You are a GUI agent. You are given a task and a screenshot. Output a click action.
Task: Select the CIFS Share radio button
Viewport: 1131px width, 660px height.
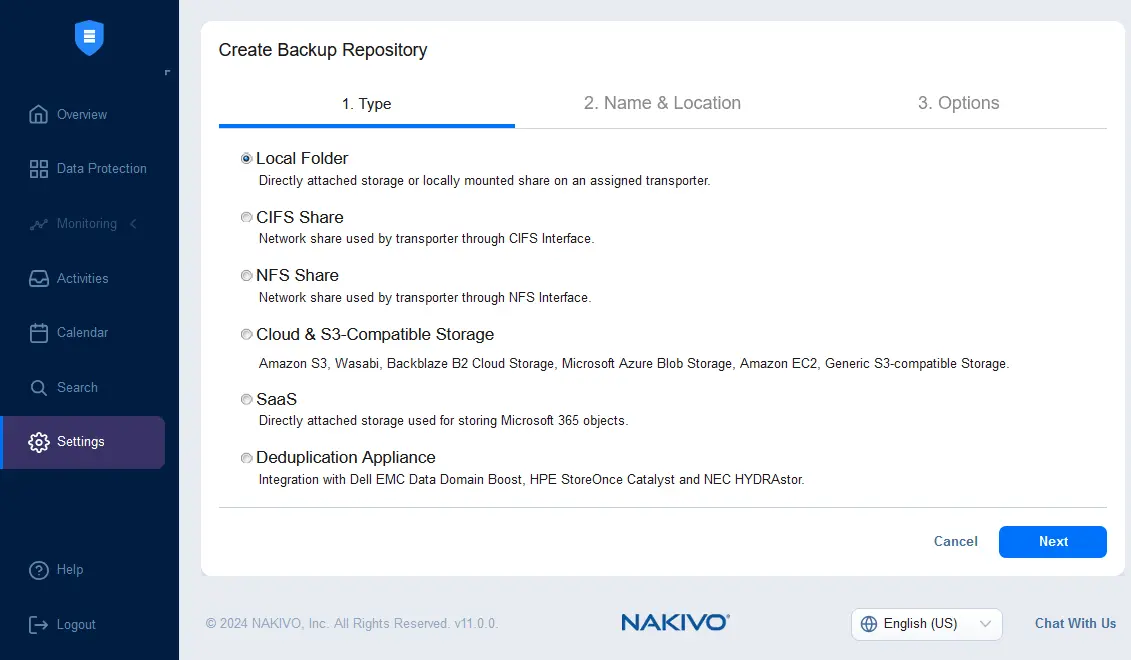pos(247,217)
